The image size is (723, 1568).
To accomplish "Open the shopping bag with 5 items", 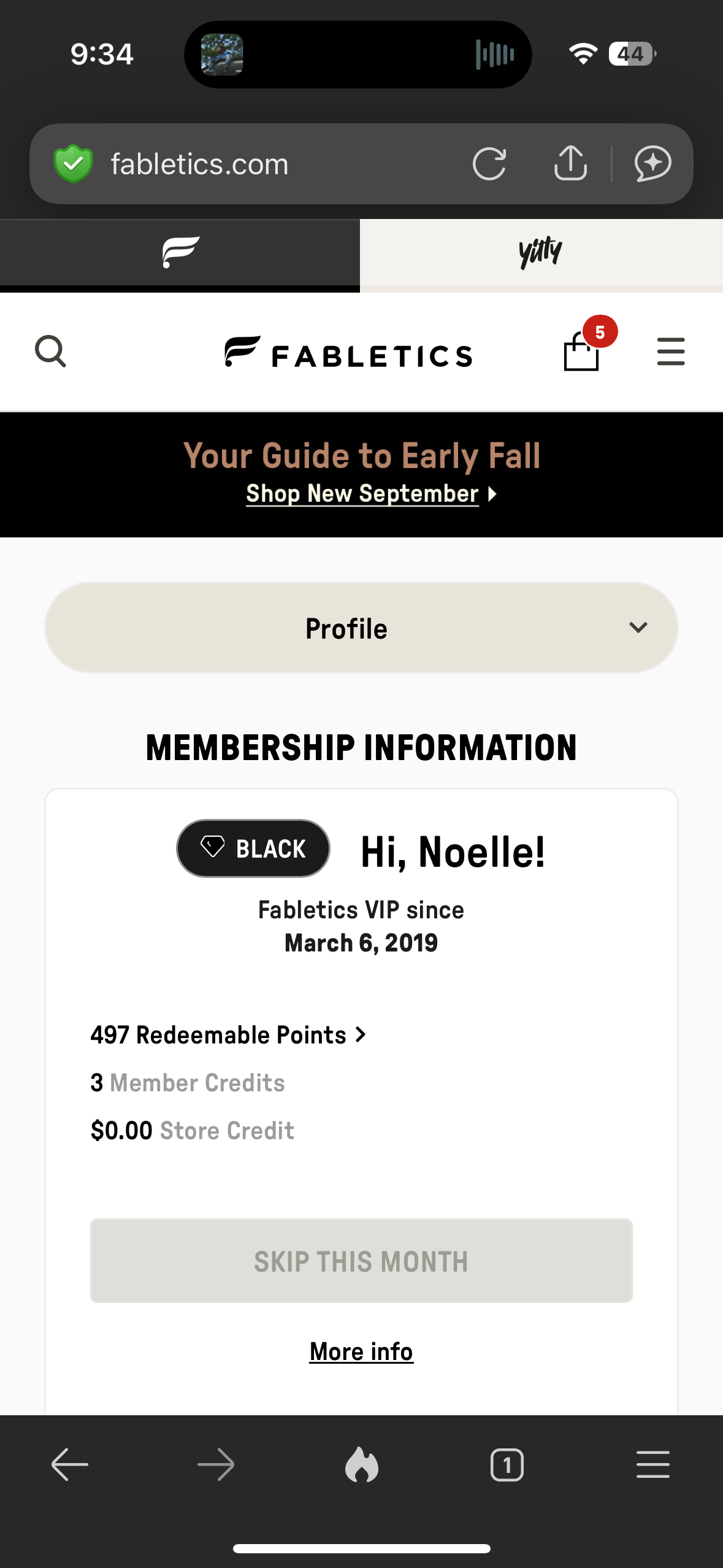I will 581,351.
